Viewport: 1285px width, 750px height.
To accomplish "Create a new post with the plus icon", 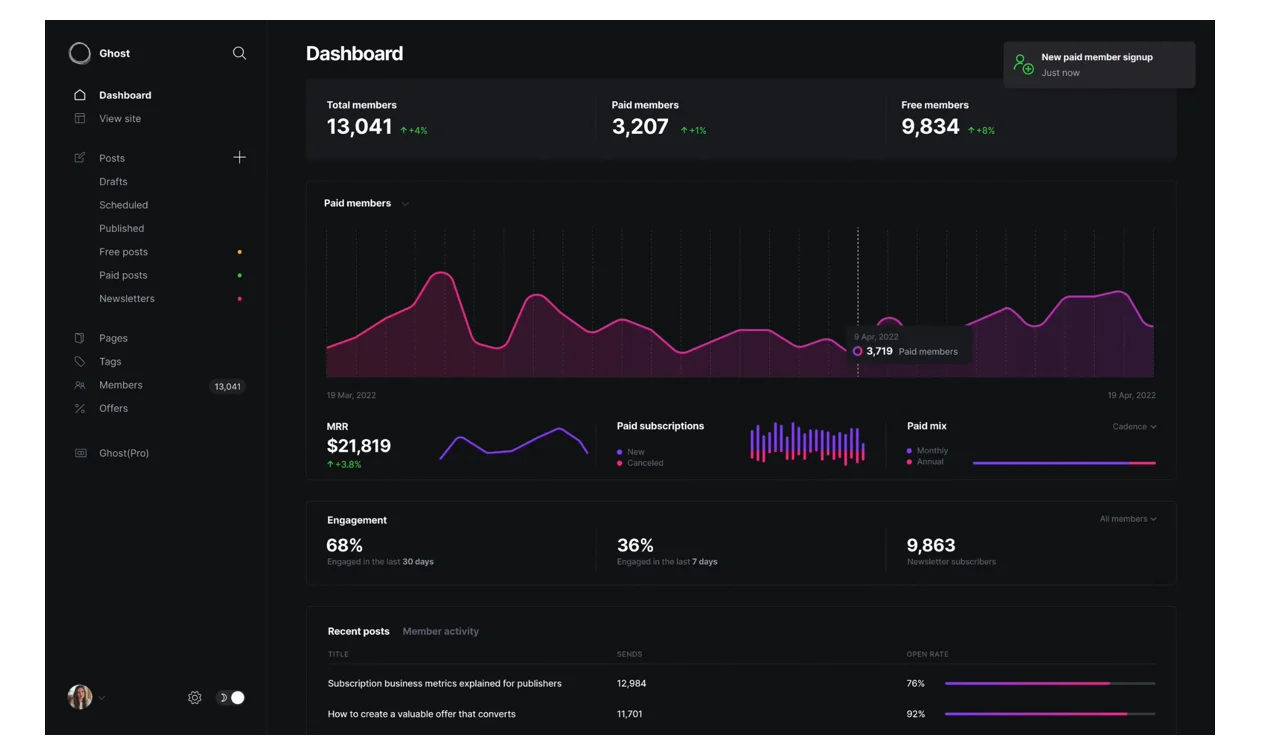I will pyautogui.click(x=239, y=157).
